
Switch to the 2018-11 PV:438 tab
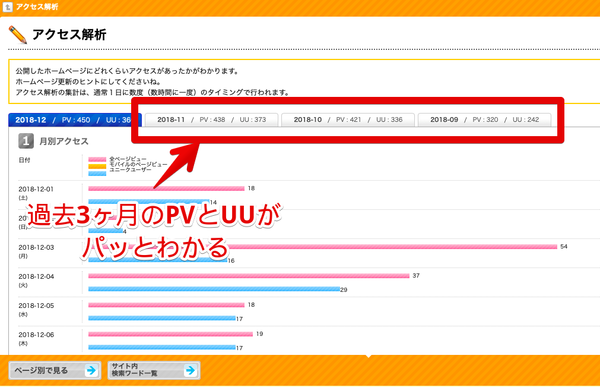point(212,120)
